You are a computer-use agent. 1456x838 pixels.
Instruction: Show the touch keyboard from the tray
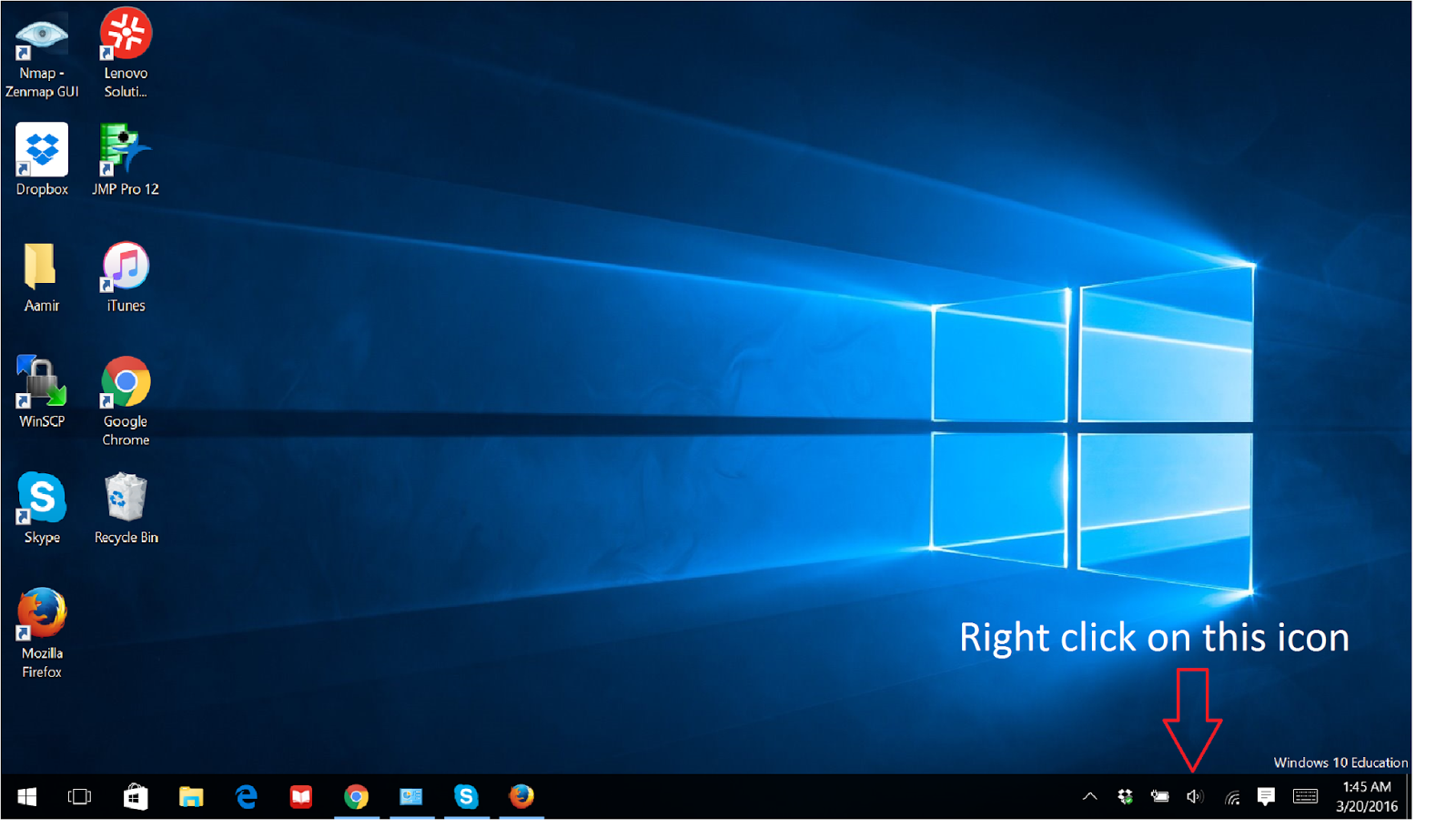(1303, 795)
